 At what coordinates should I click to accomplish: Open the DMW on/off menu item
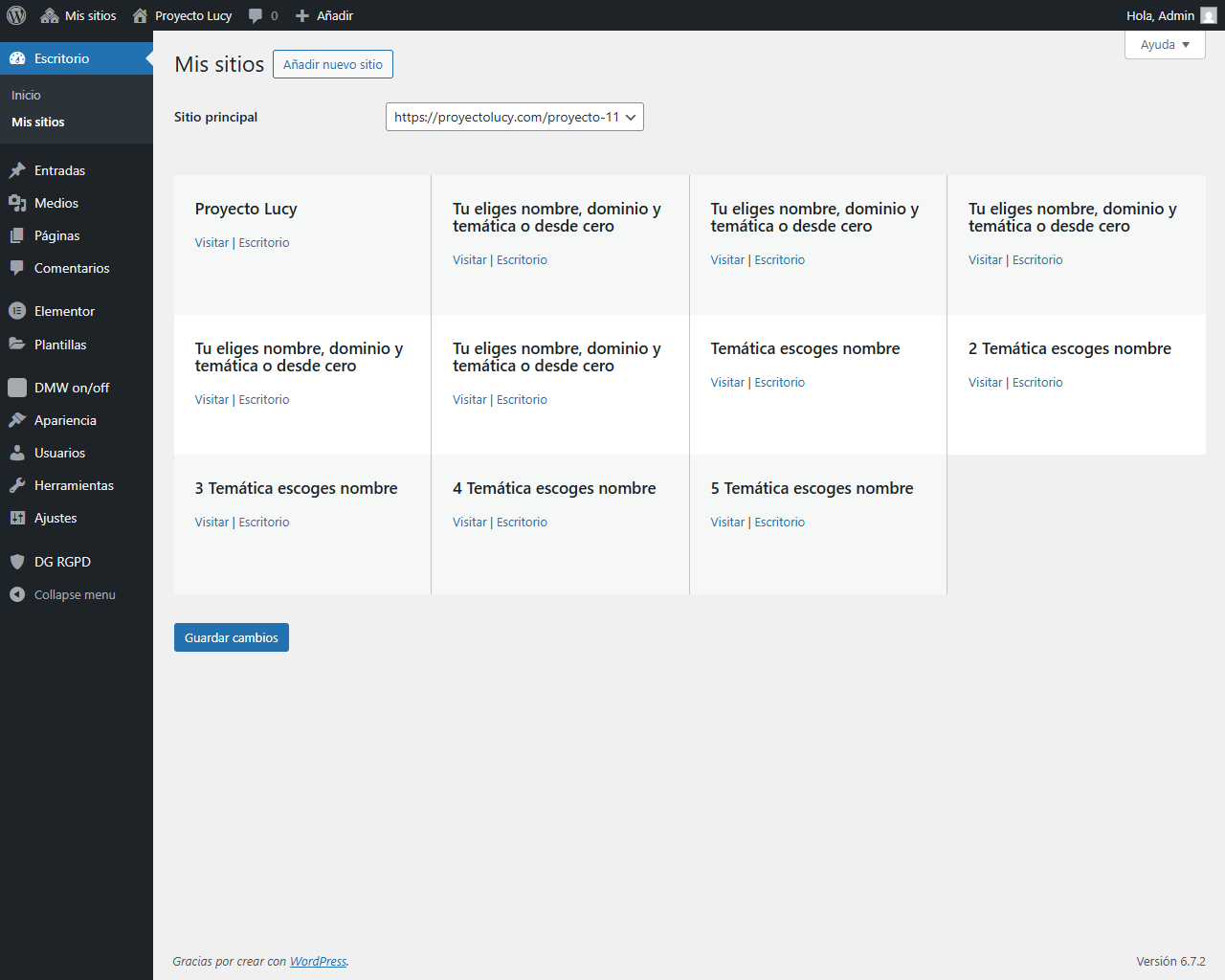(x=72, y=388)
